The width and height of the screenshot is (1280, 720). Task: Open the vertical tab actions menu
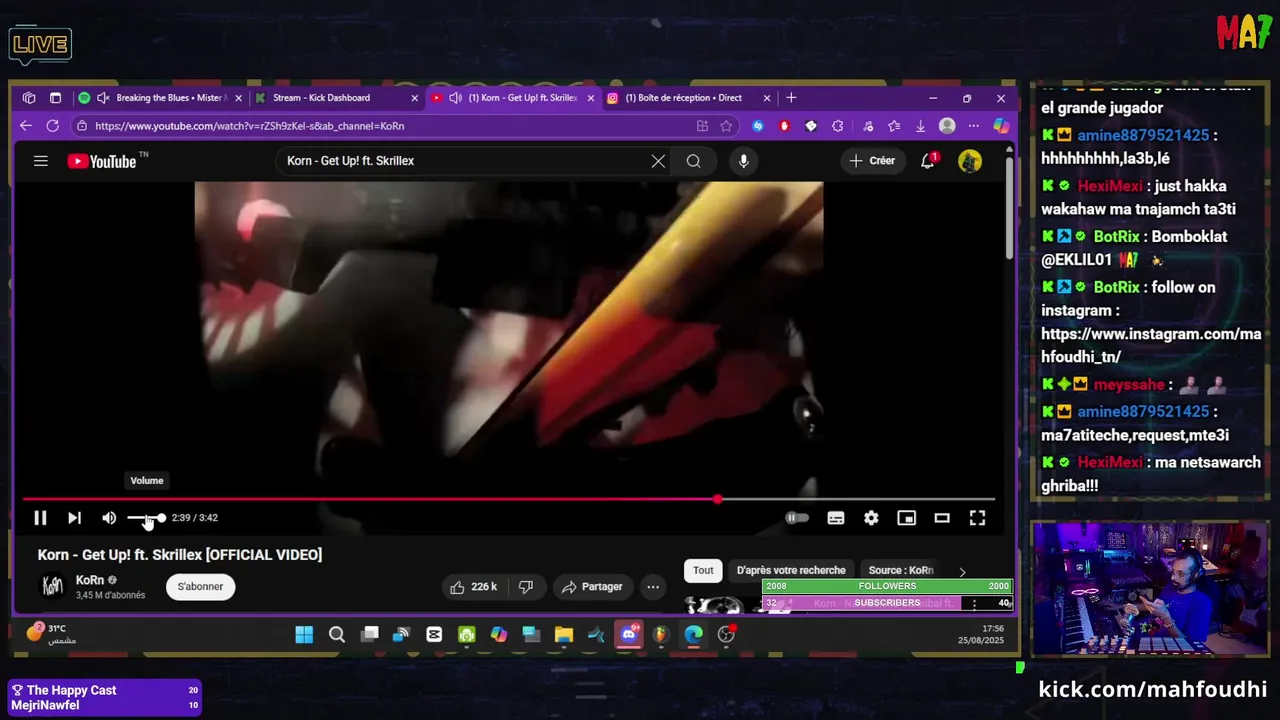click(x=55, y=98)
